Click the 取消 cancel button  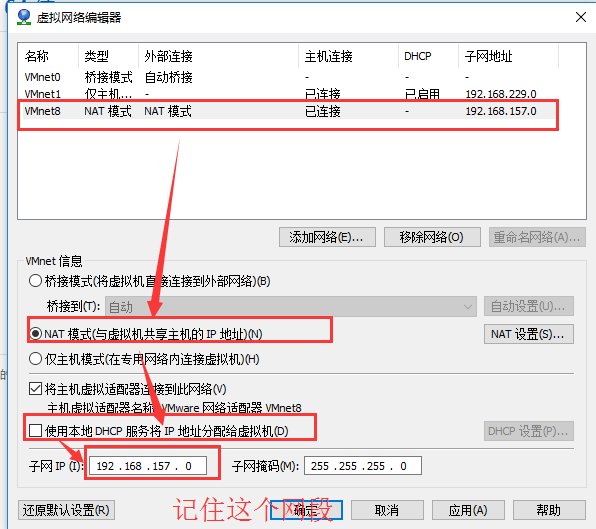pyautogui.click(x=387, y=510)
